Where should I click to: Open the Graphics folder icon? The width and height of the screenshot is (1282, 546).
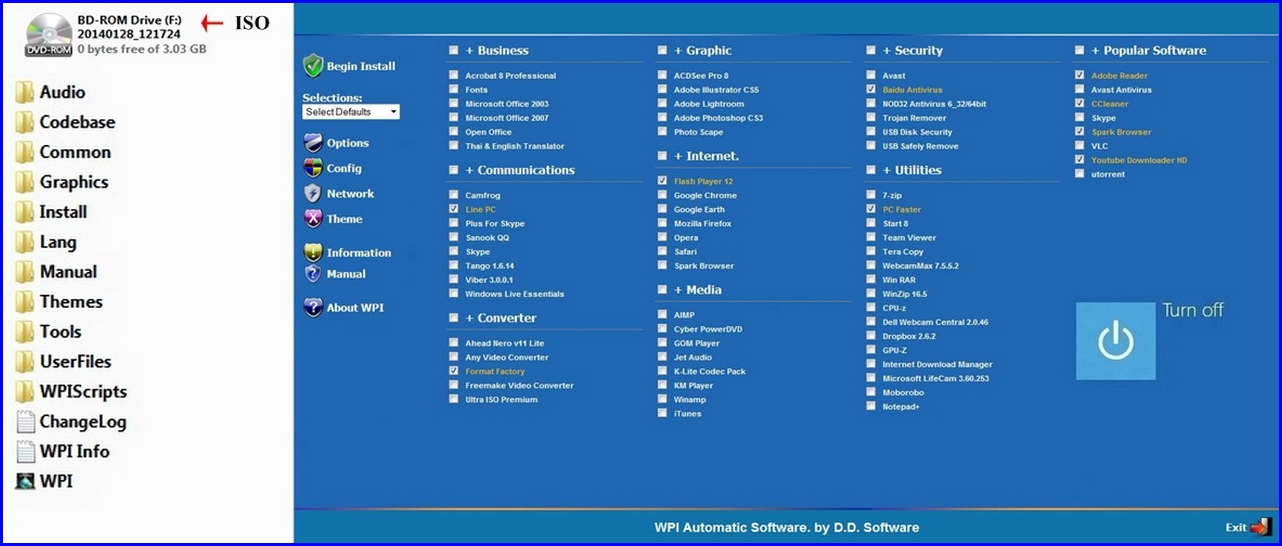click(25, 183)
